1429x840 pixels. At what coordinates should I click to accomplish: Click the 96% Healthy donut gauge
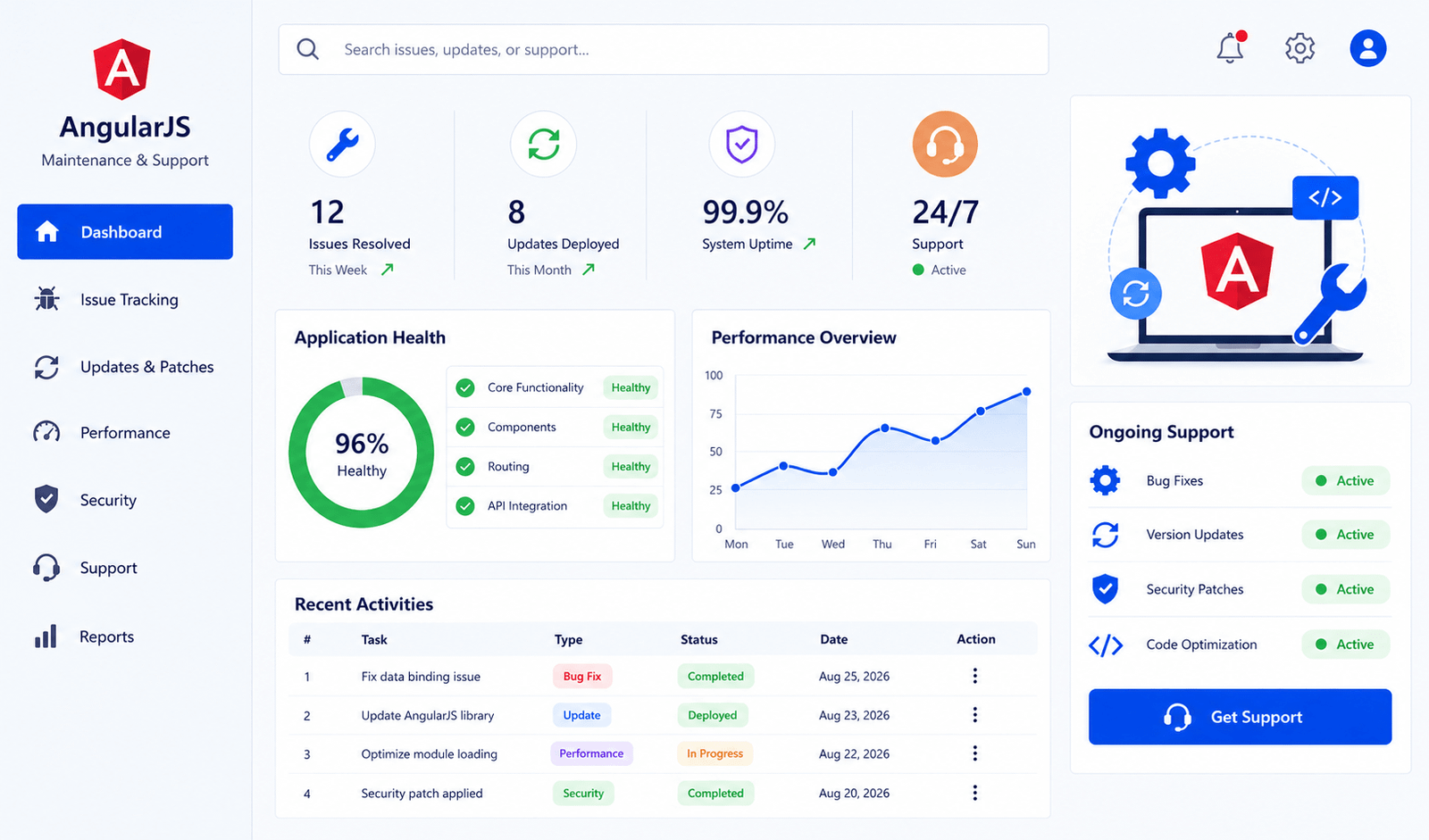tap(362, 453)
